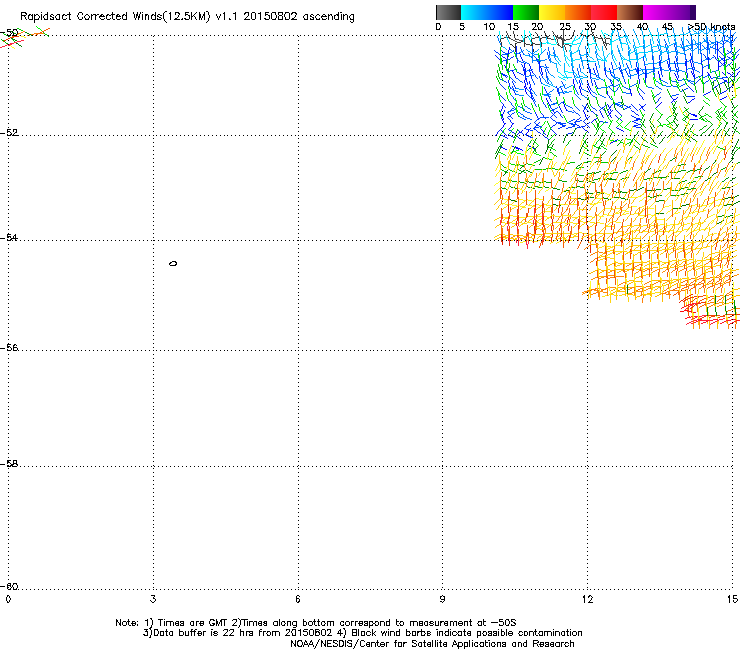
Task: Pick the green 15-20 knots color band
Action: click(526, 12)
